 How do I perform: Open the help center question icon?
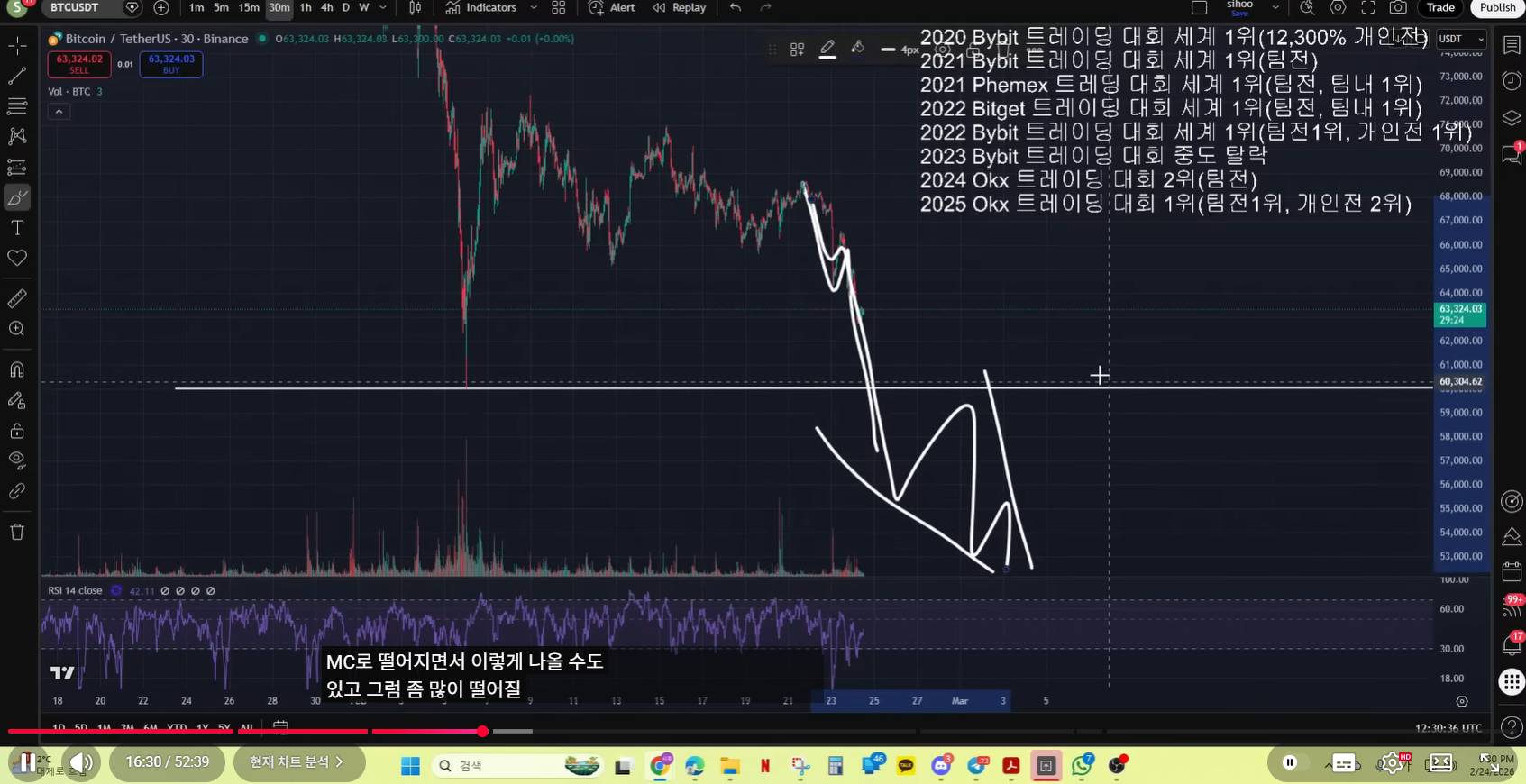[1512, 726]
